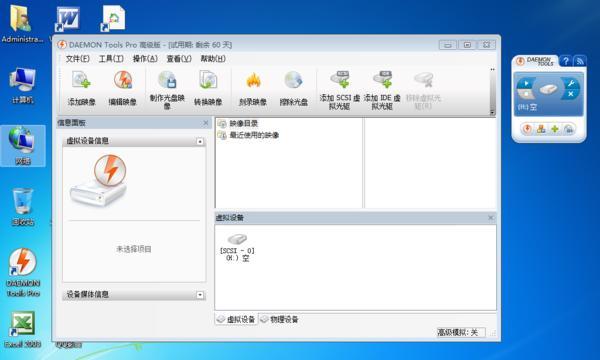Click the 未选择项目 text in info panel
Viewport: 600px width, 360px height.
134,249
